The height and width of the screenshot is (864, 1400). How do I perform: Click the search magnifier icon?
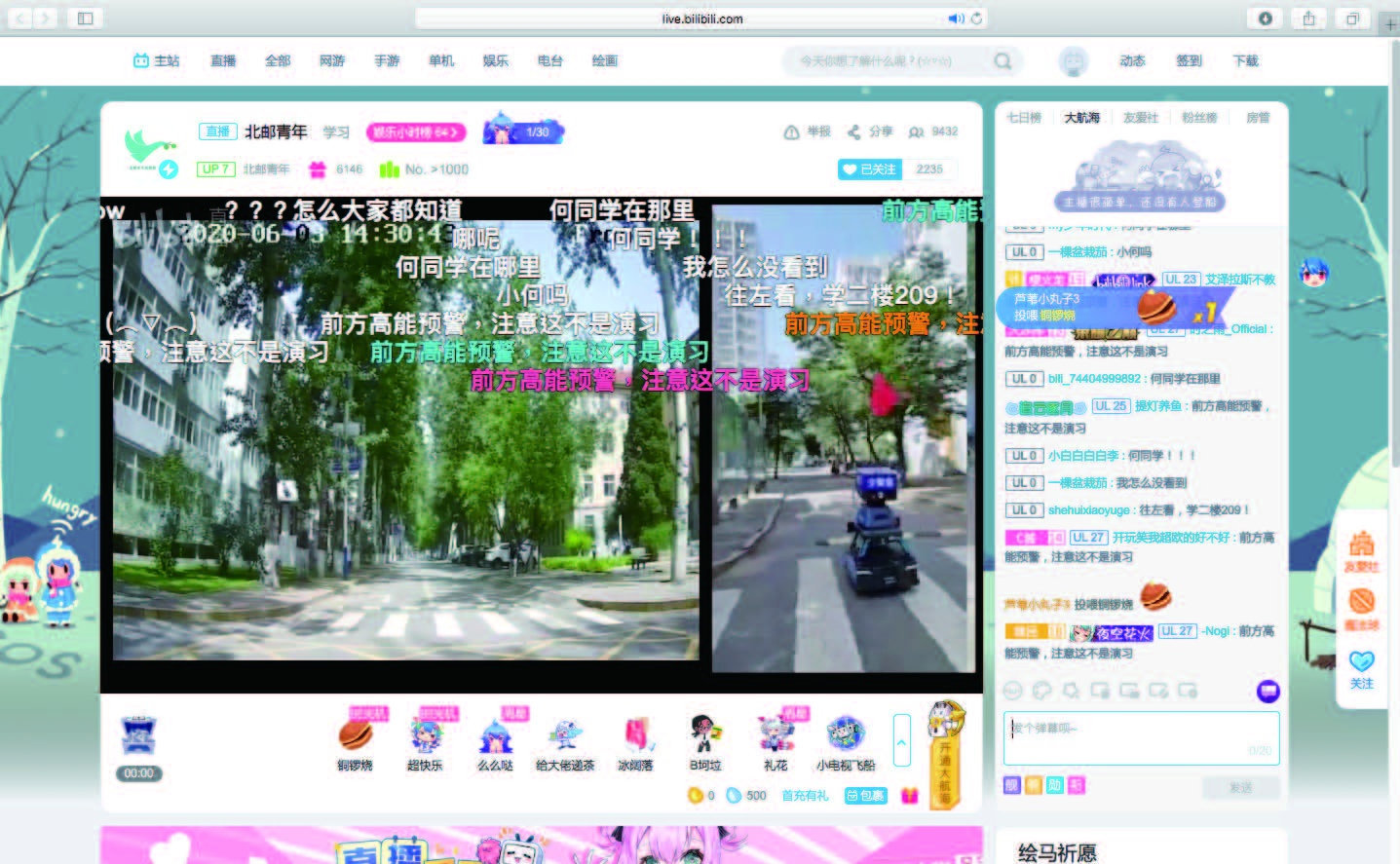click(1003, 60)
